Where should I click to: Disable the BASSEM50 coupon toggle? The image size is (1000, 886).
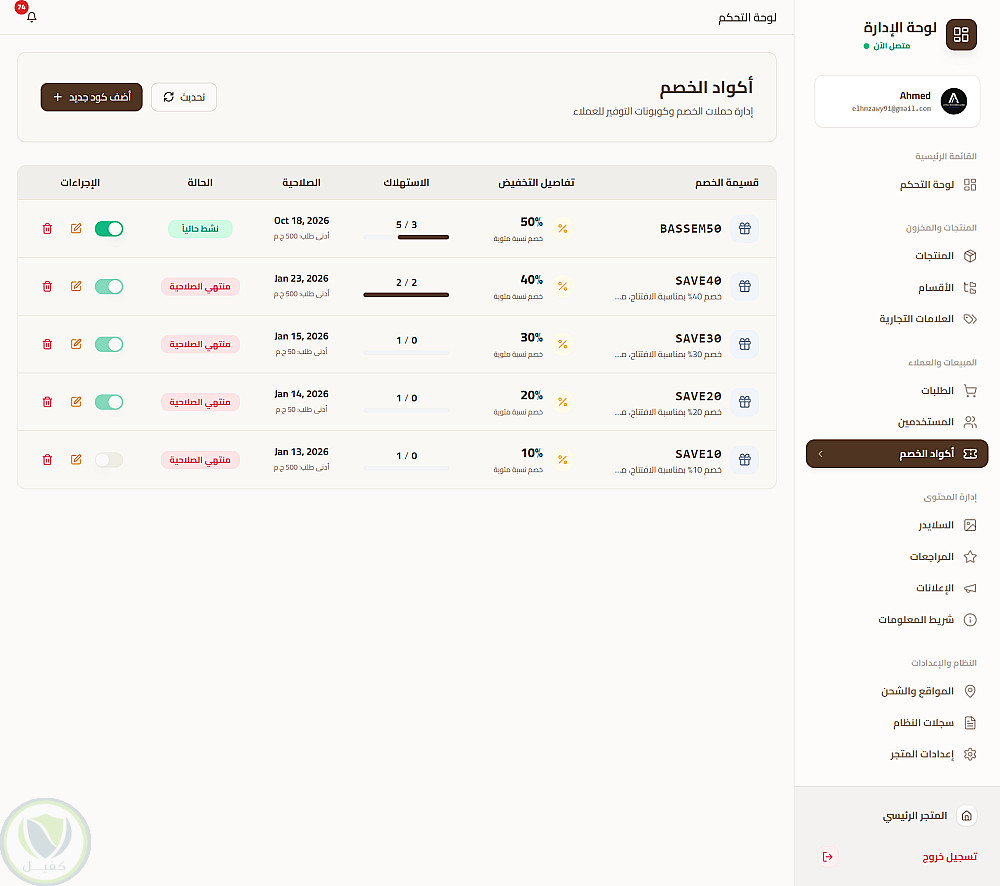tap(109, 229)
